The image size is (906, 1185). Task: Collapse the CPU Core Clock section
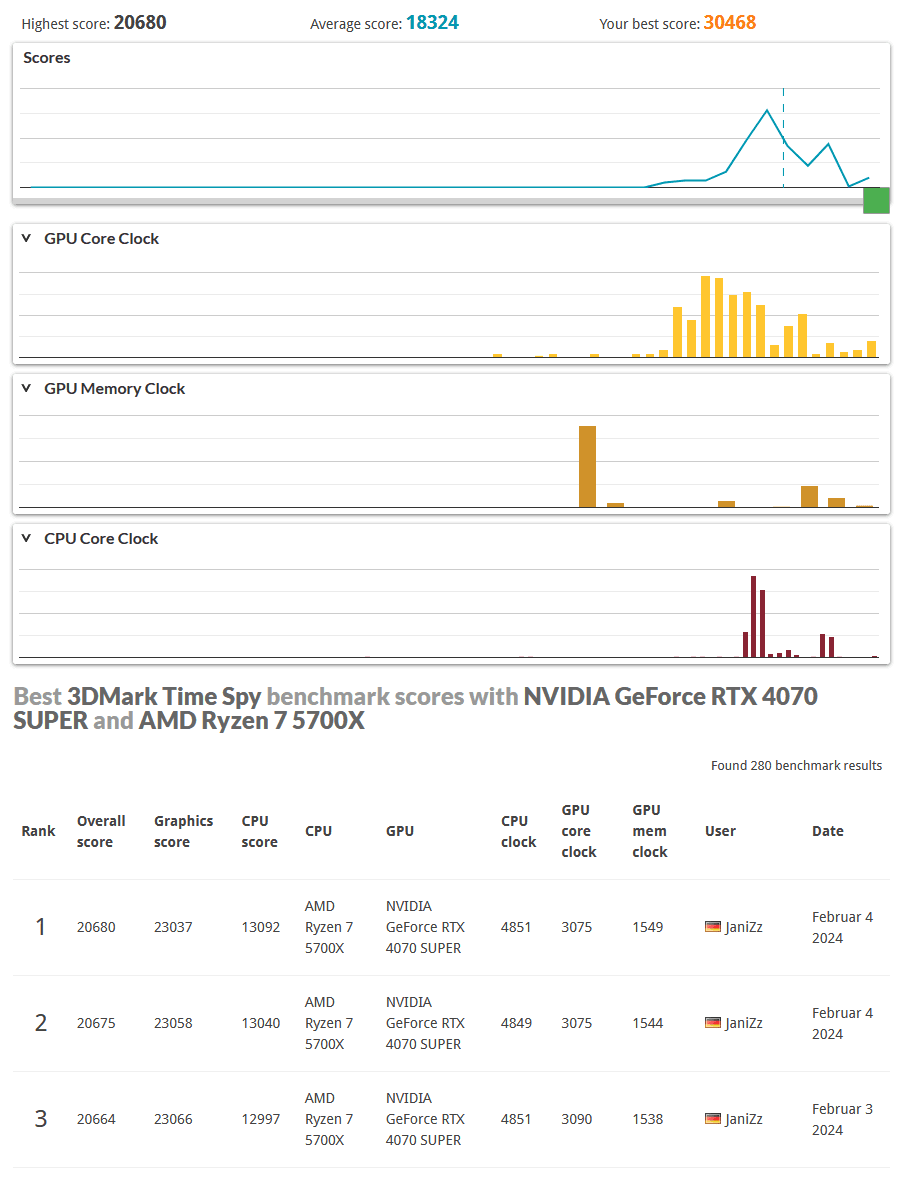(x=26, y=538)
